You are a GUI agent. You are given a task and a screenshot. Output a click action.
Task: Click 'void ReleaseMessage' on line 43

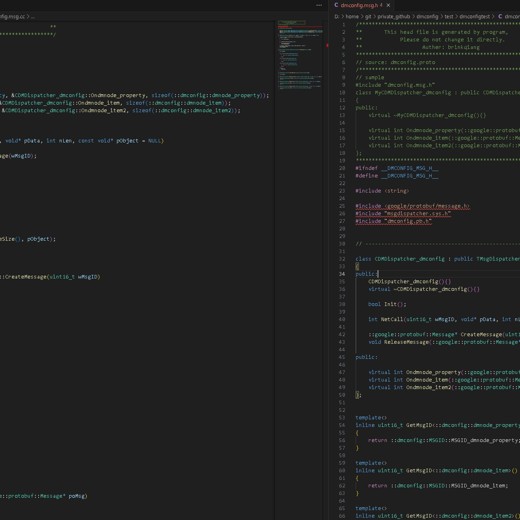pyautogui.click(x=398, y=342)
